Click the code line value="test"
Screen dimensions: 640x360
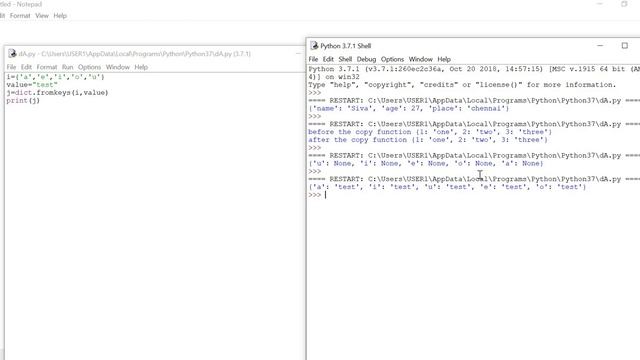pyautogui.click(x=32, y=85)
